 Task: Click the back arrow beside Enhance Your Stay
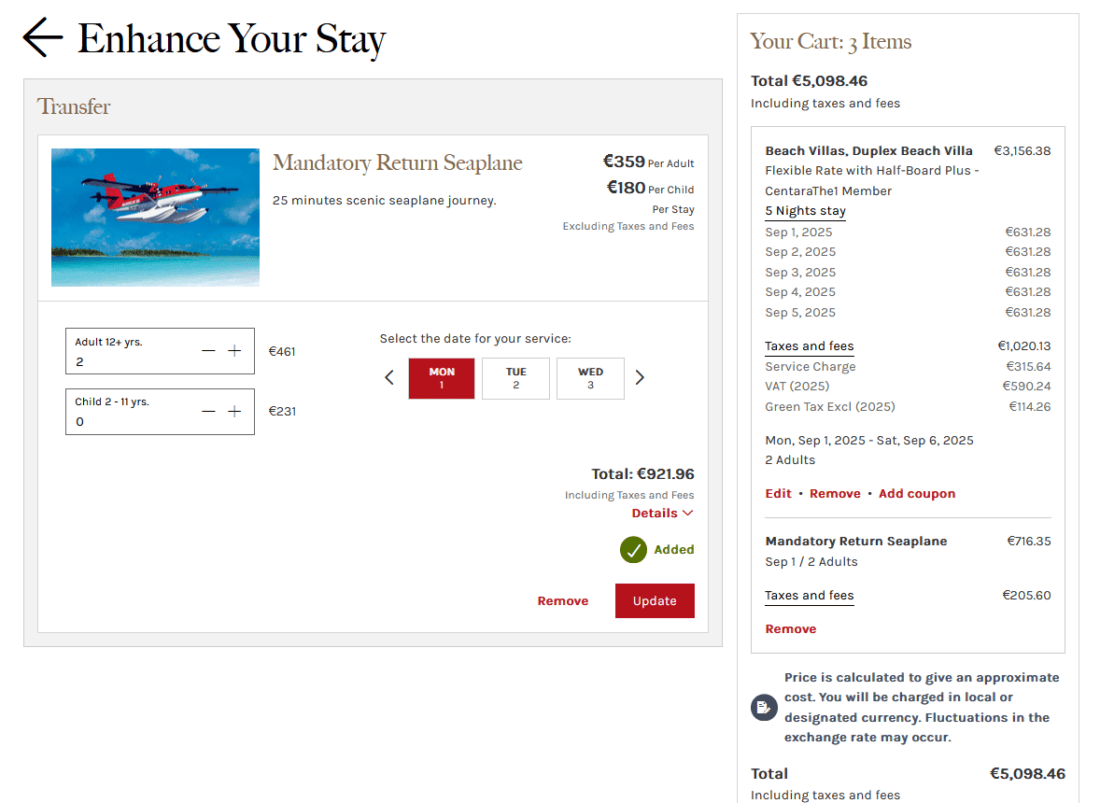42,38
